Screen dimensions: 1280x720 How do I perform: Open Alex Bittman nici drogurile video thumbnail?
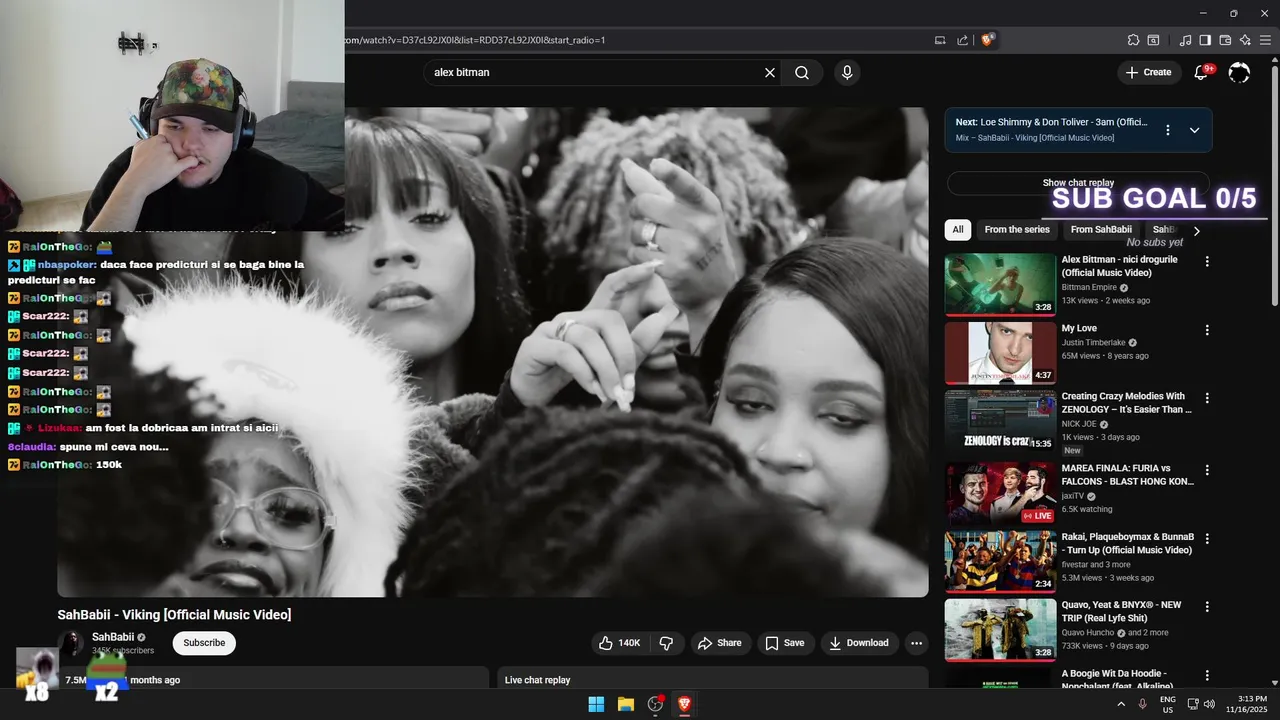tap(1000, 284)
